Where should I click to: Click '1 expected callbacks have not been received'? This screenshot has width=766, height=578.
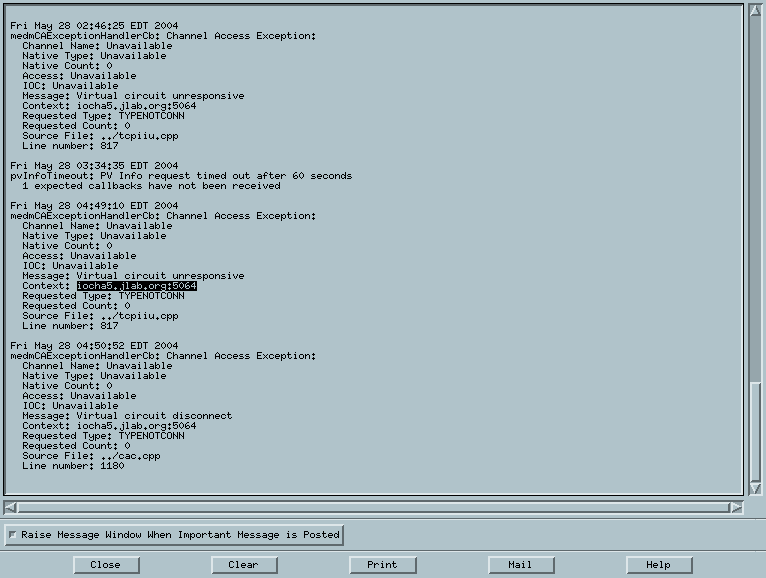point(151,186)
